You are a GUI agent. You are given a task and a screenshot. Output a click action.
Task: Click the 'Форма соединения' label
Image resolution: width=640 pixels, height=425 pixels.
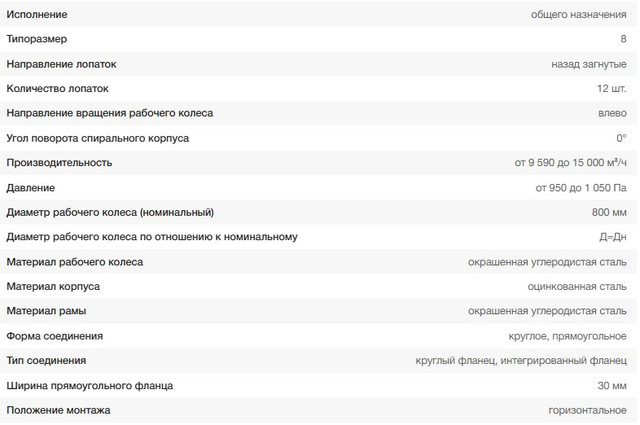point(54,336)
